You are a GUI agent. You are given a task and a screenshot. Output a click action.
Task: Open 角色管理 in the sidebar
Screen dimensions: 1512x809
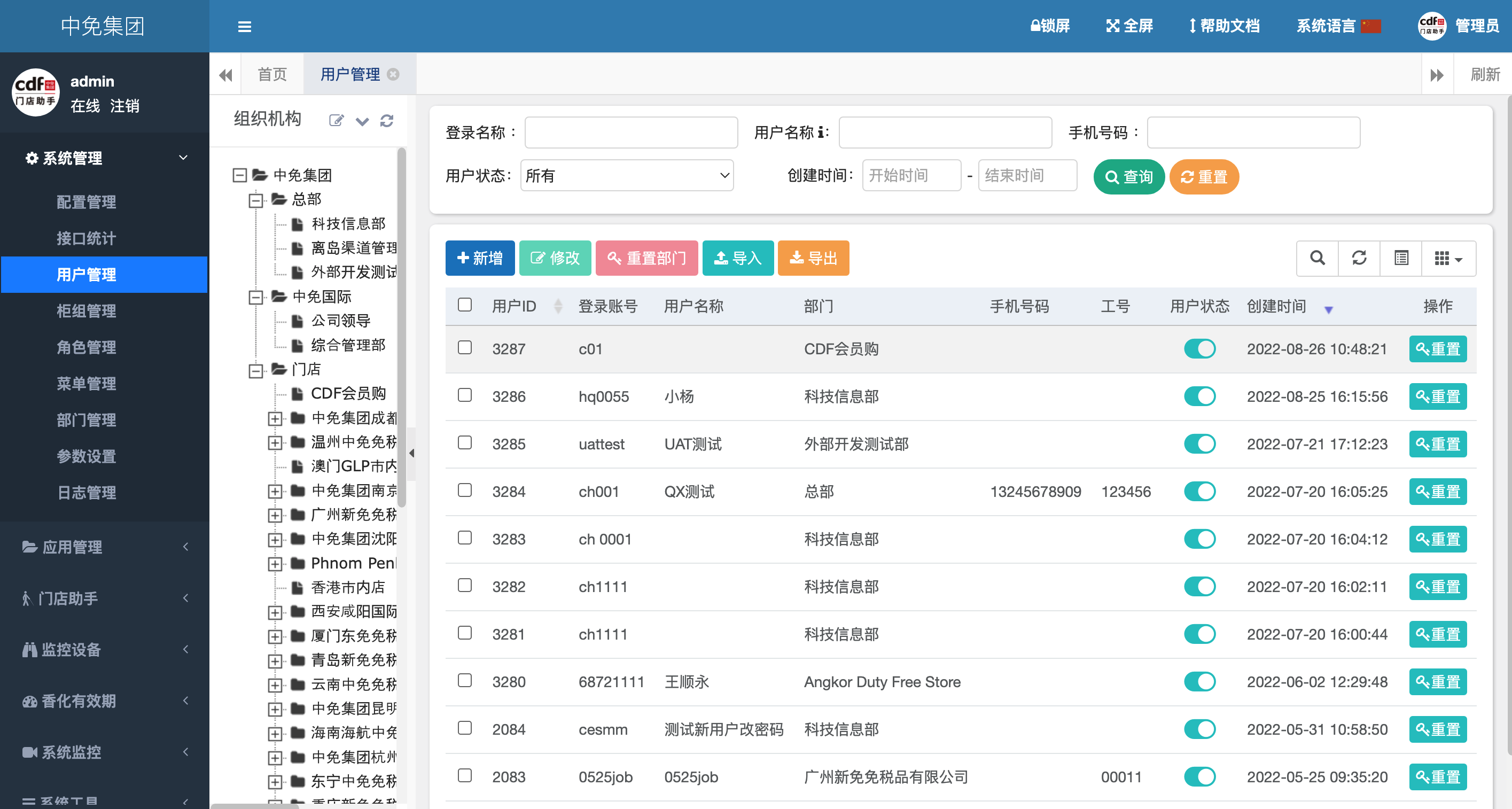(86, 347)
